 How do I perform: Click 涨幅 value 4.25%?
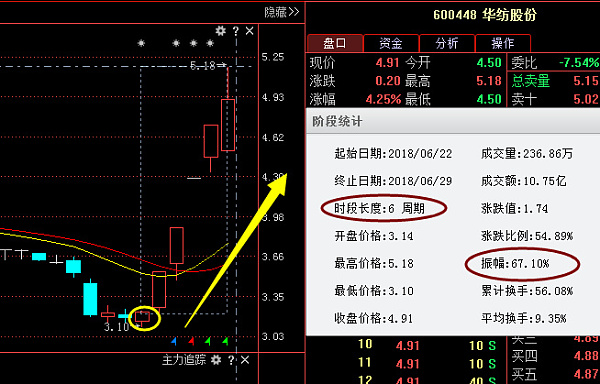pyautogui.click(x=383, y=99)
